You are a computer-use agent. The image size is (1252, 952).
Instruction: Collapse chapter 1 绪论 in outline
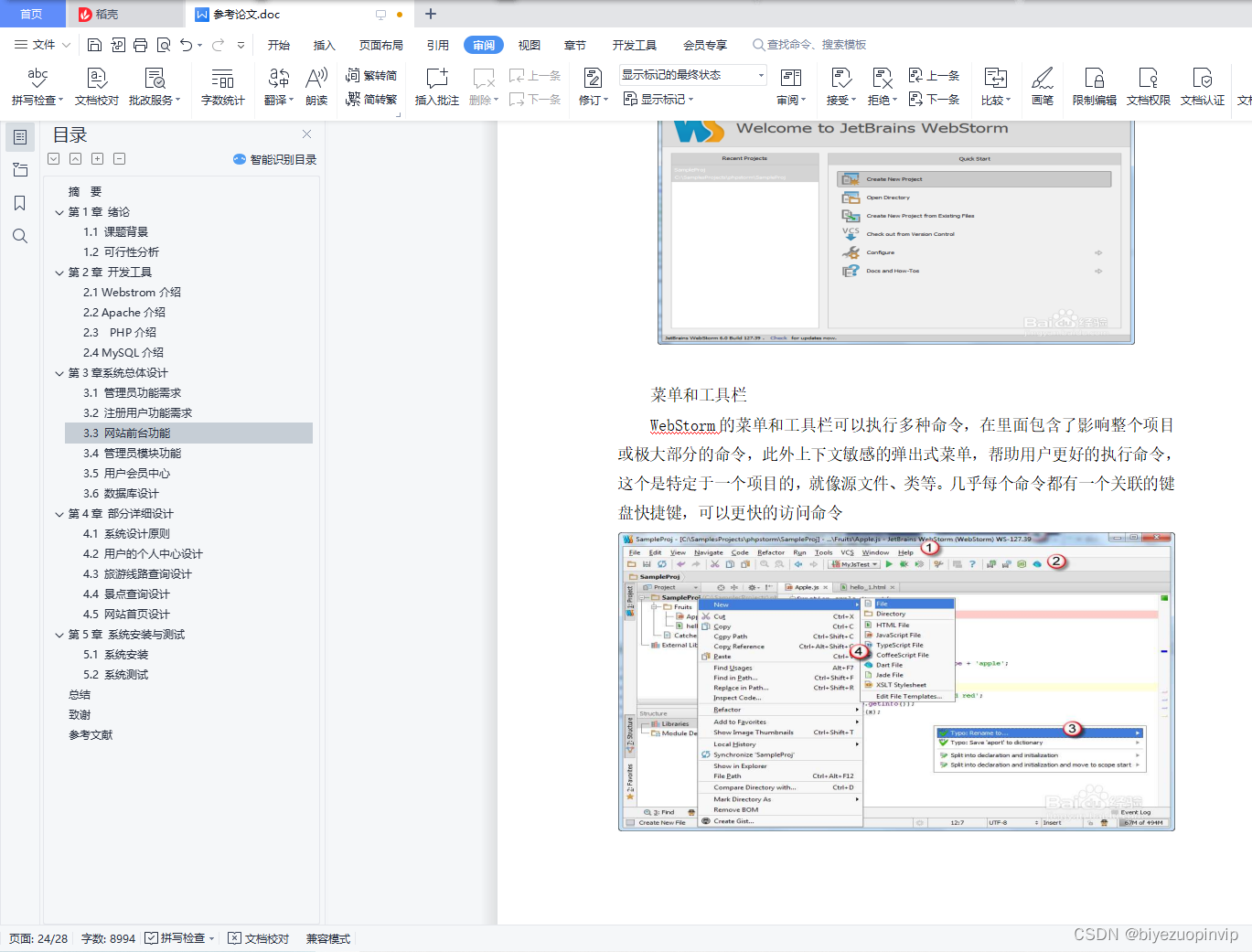(59, 212)
